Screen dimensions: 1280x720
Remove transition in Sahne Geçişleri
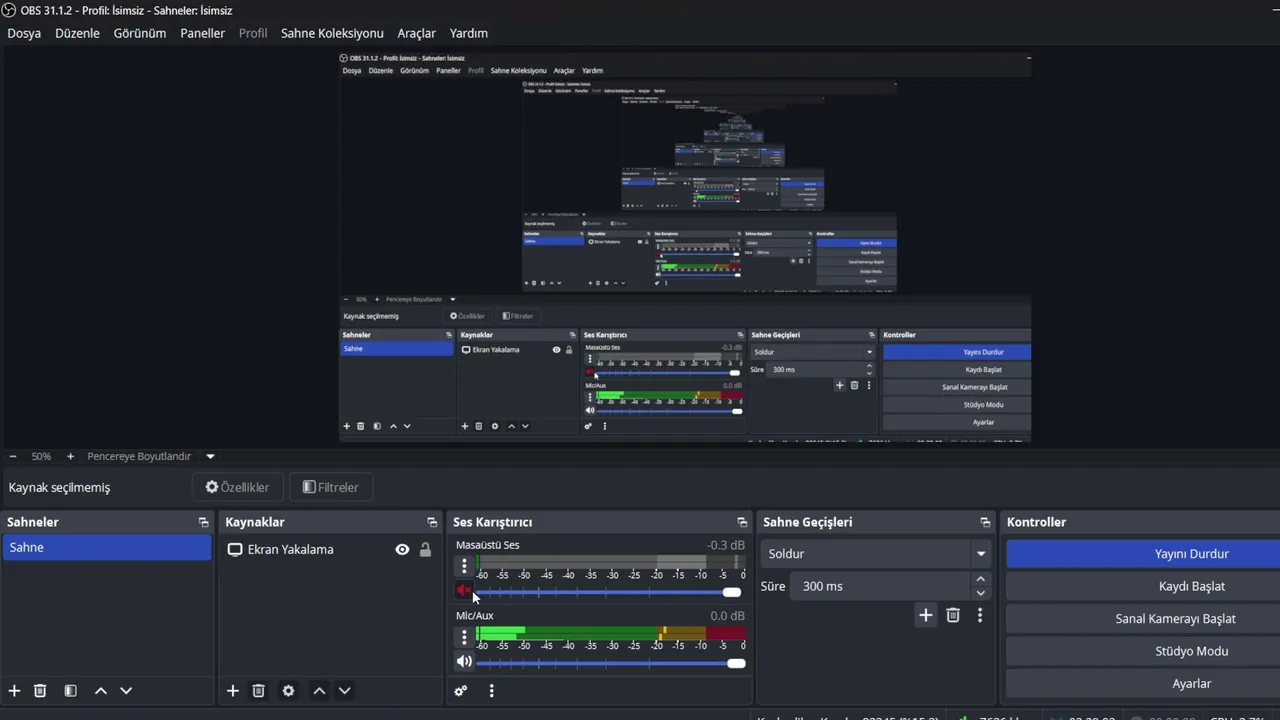click(953, 616)
